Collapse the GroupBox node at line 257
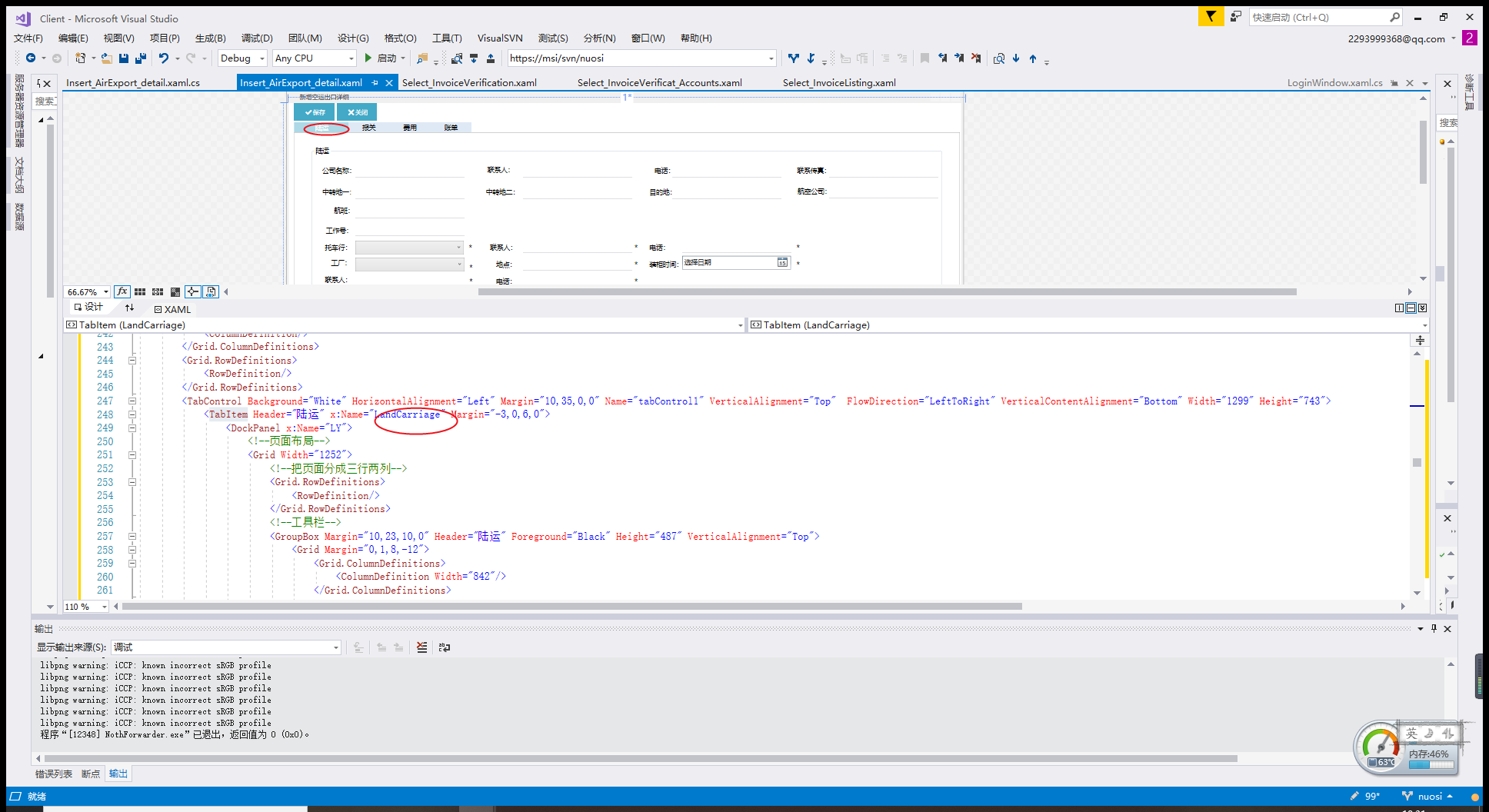This screenshot has width=1489, height=812. pos(132,536)
